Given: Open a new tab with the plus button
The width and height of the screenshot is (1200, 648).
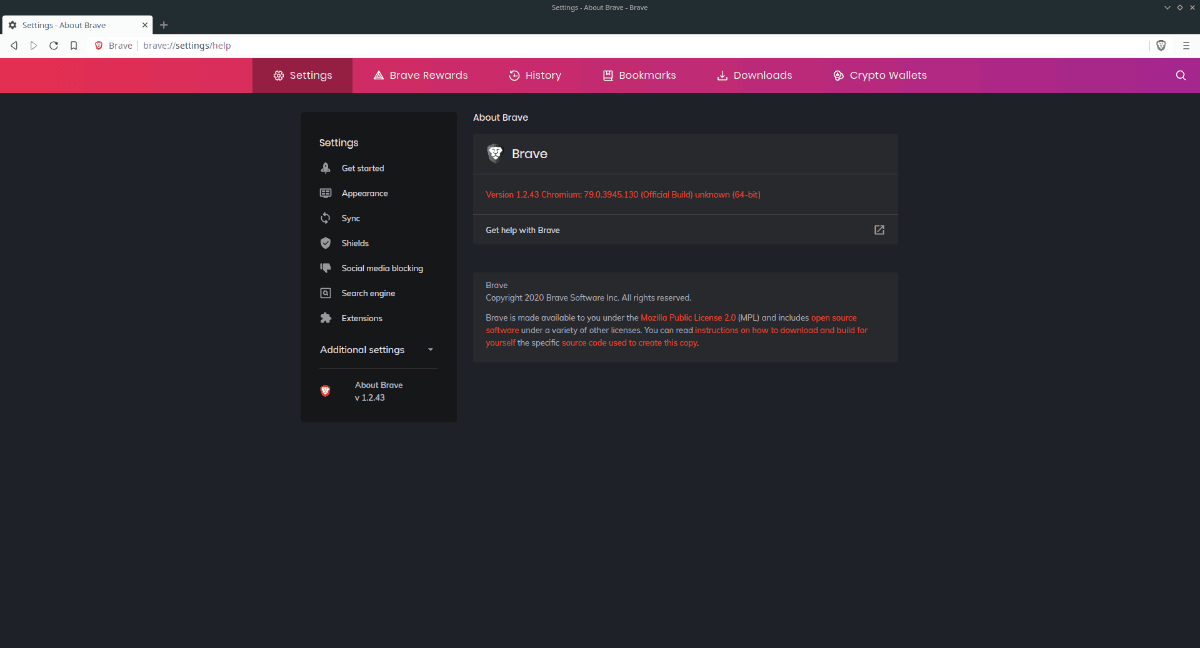Looking at the screenshot, I should click(164, 25).
